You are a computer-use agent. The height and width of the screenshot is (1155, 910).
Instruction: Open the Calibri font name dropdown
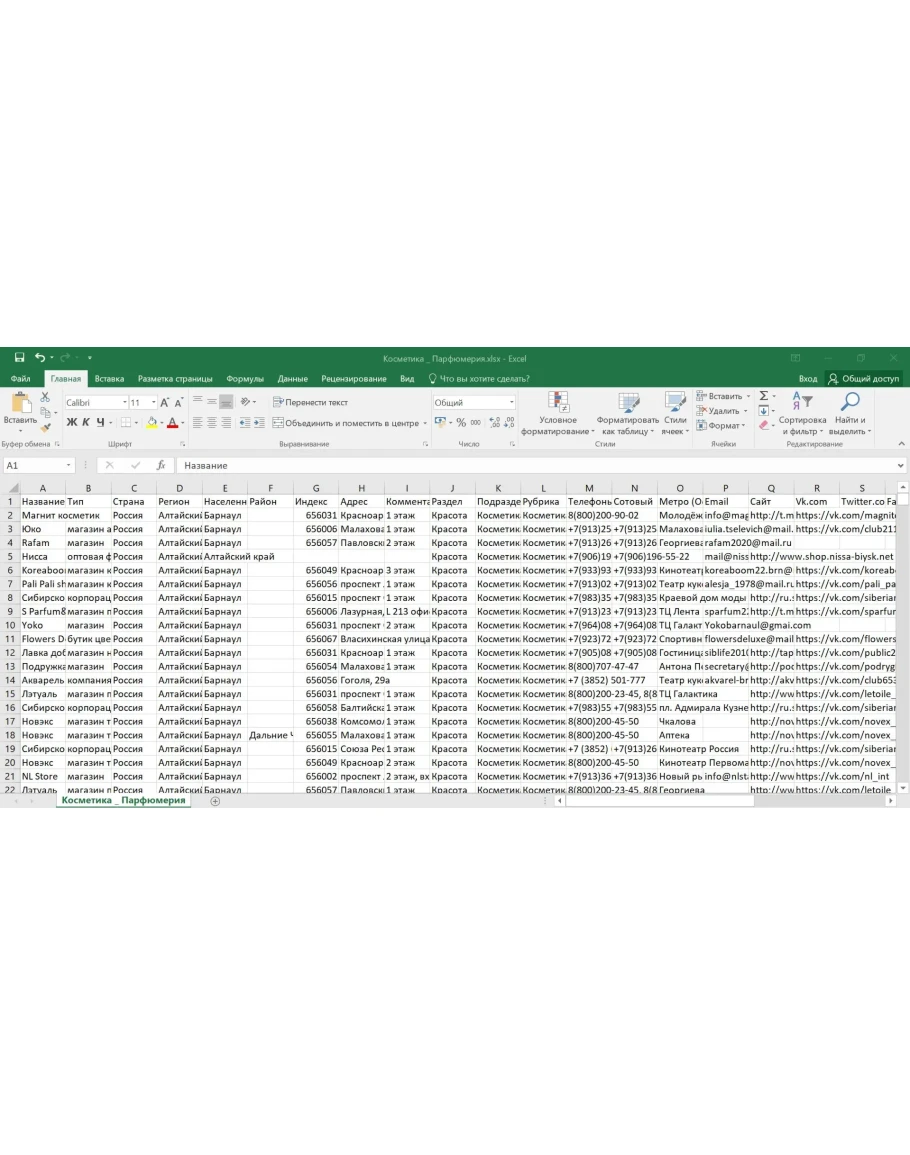125,403
